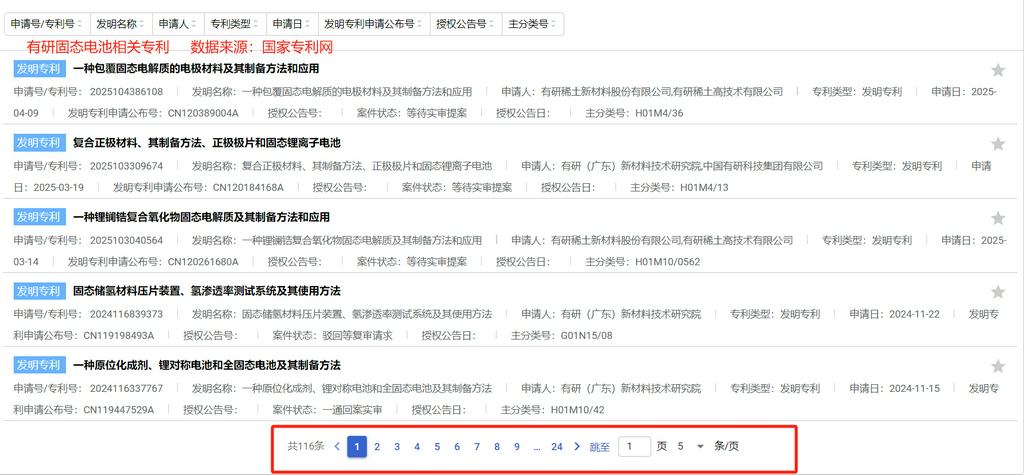Click classification G01N15/08
This screenshot has width=1024, height=475.
coord(586,336)
